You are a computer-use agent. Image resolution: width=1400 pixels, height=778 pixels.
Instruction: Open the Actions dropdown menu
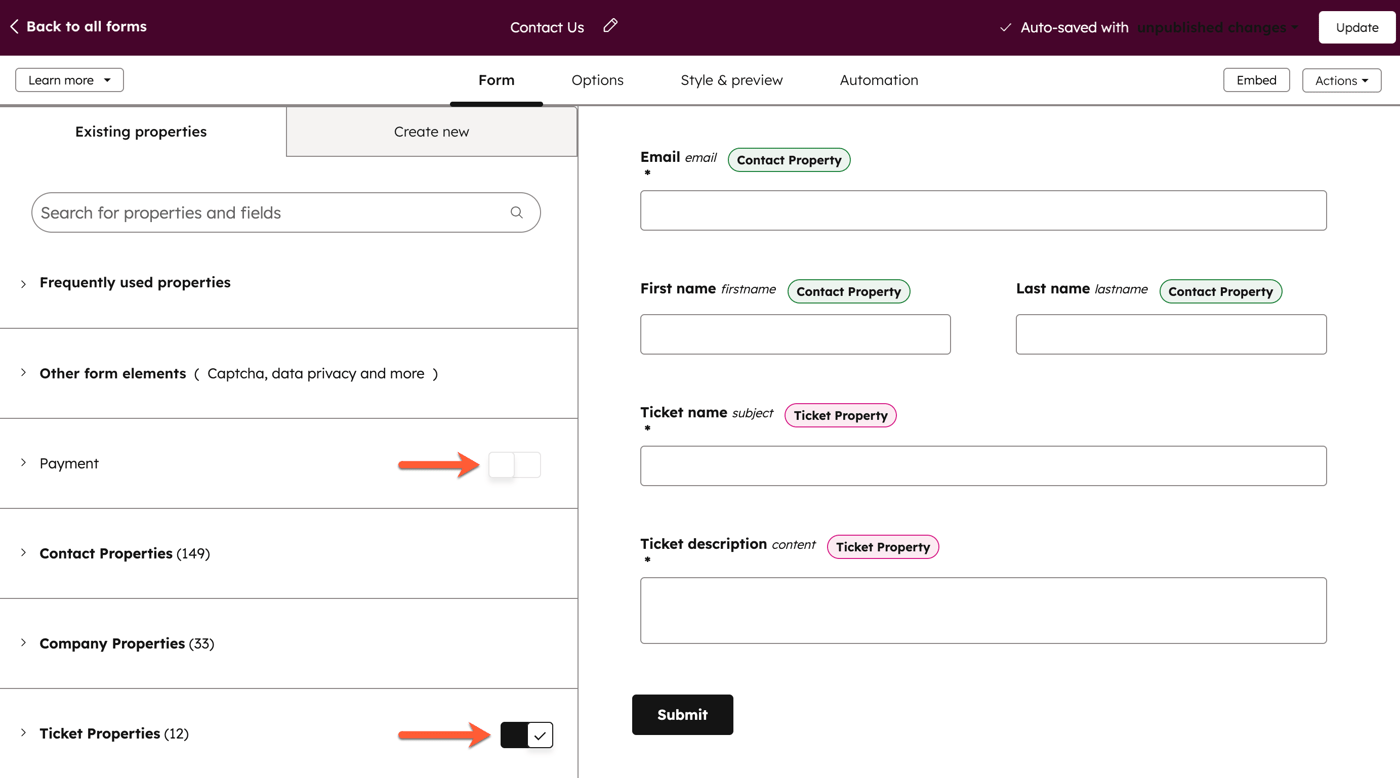point(1341,80)
